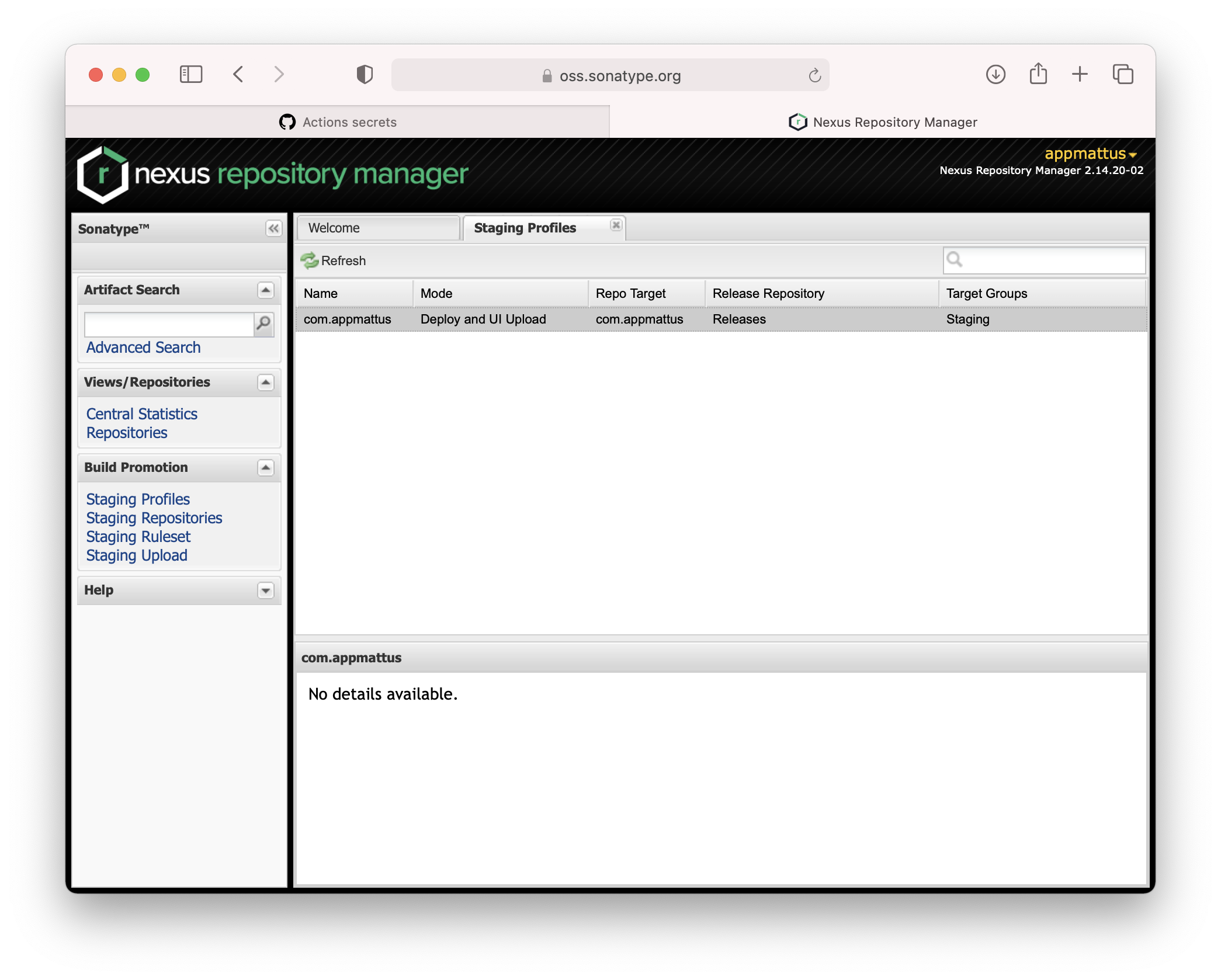Click the GitHub icon on the Actions secrets tab
Image resolution: width=1221 pixels, height=980 pixels.
pos(287,122)
